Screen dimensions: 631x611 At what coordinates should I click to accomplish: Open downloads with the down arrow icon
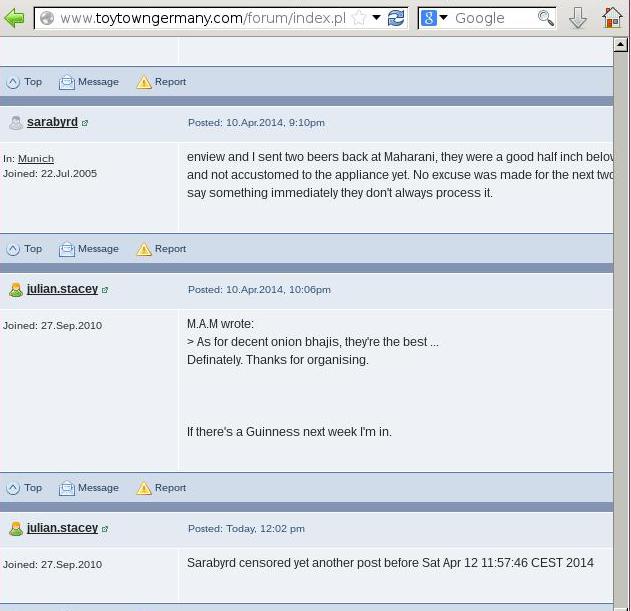[x=578, y=18]
